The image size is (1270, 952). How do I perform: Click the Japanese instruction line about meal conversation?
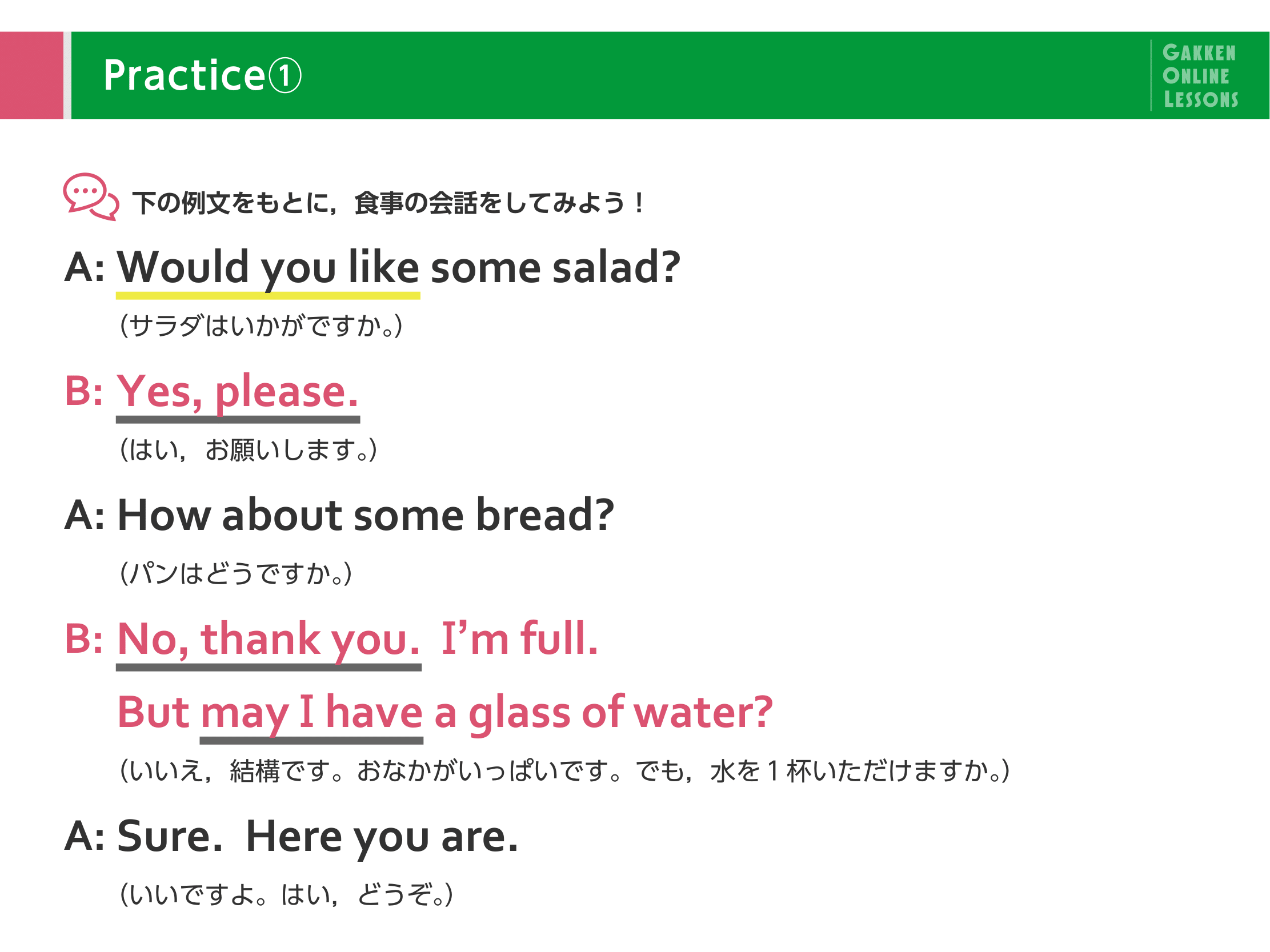(389, 203)
